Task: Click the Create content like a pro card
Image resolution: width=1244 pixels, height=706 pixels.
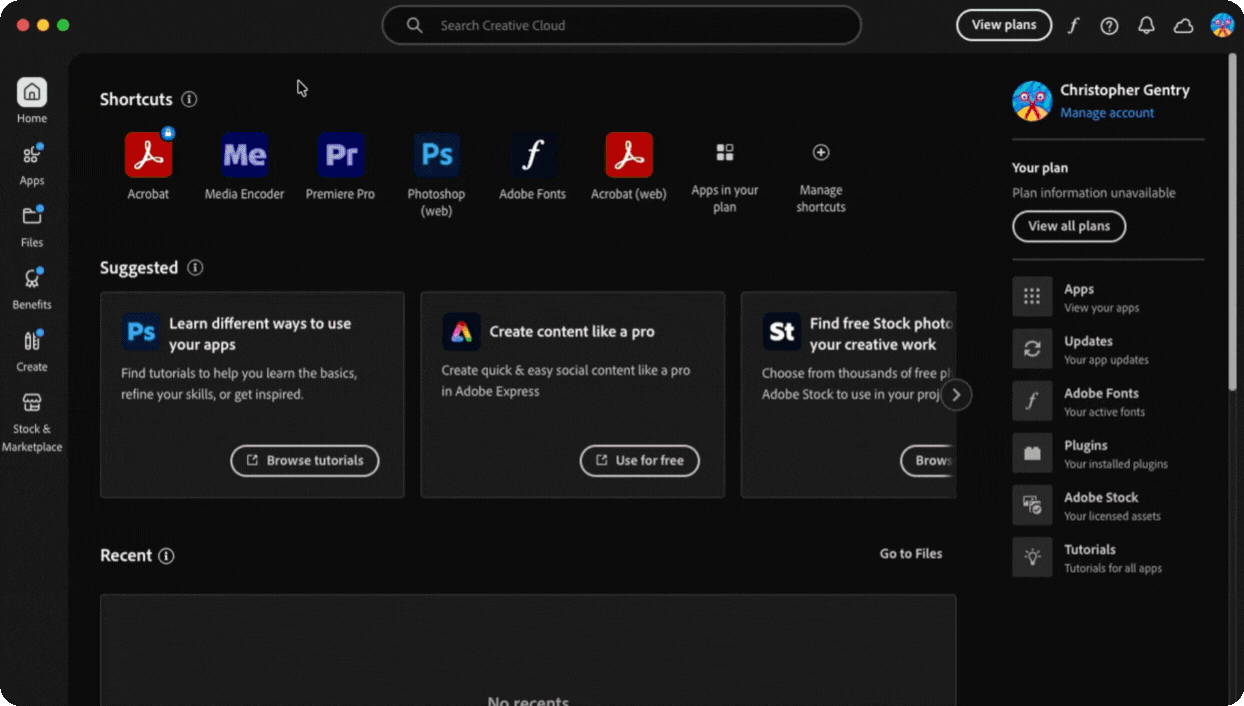Action: click(x=572, y=395)
